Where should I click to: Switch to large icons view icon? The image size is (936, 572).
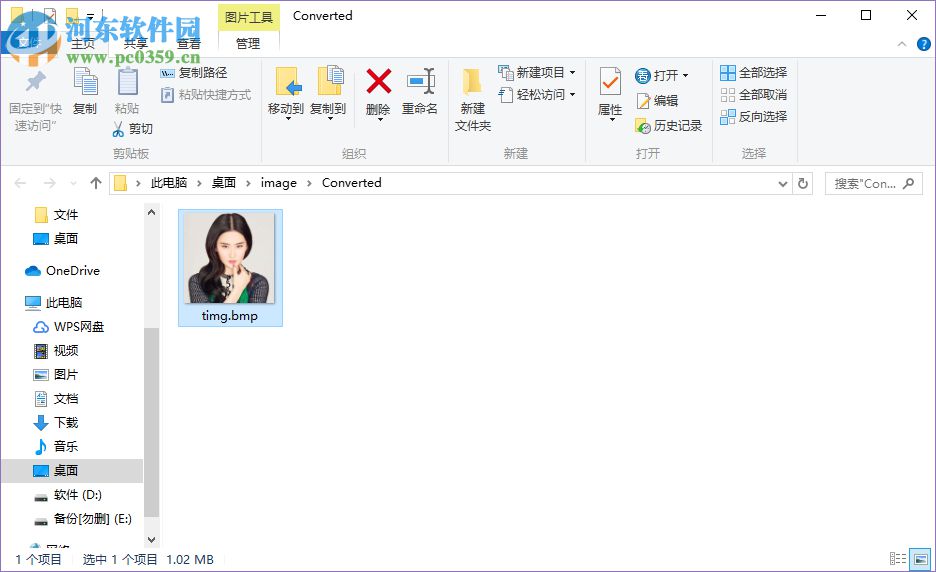tap(920, 559)
